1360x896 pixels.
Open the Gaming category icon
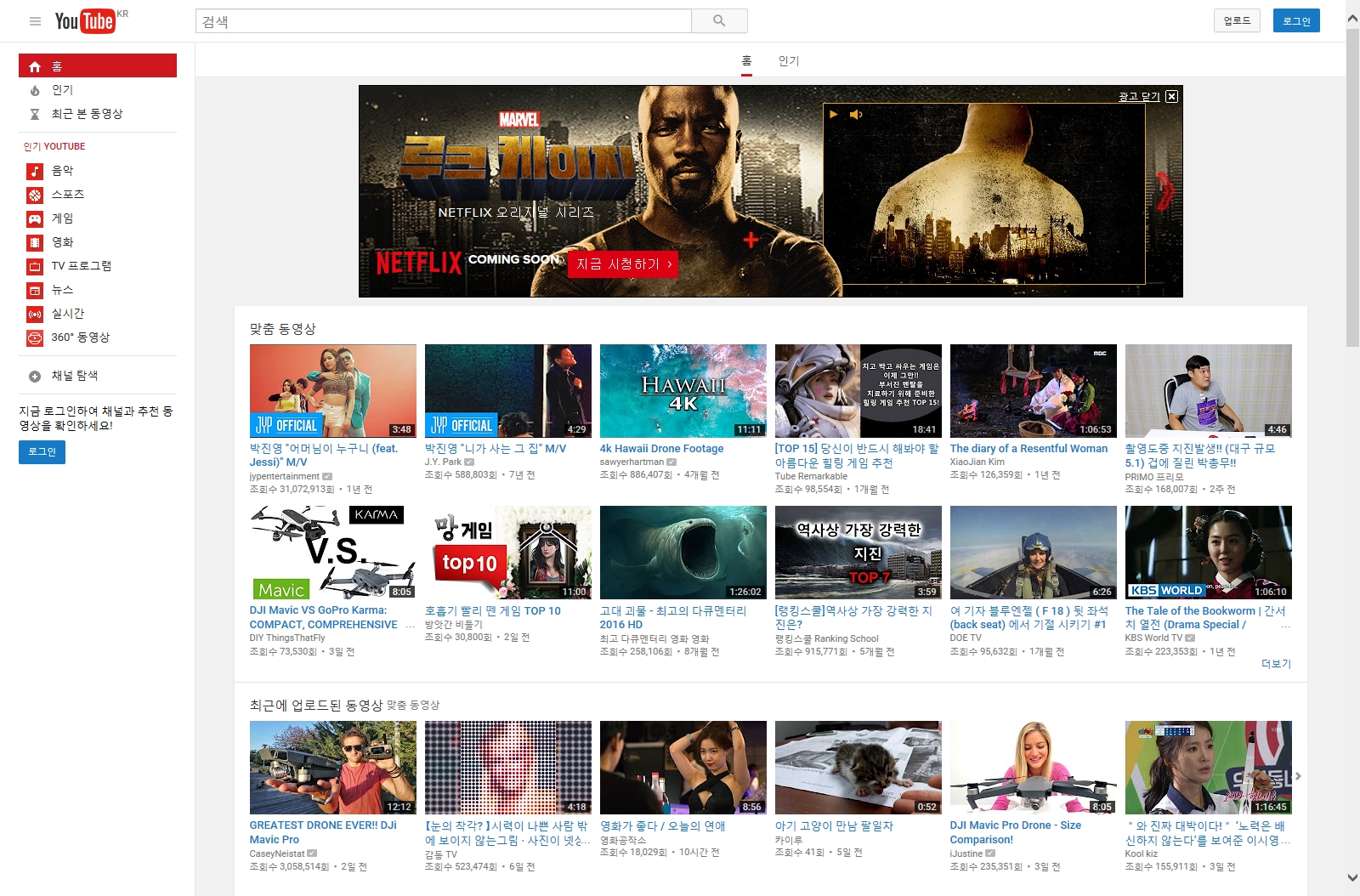click(35, 218)
